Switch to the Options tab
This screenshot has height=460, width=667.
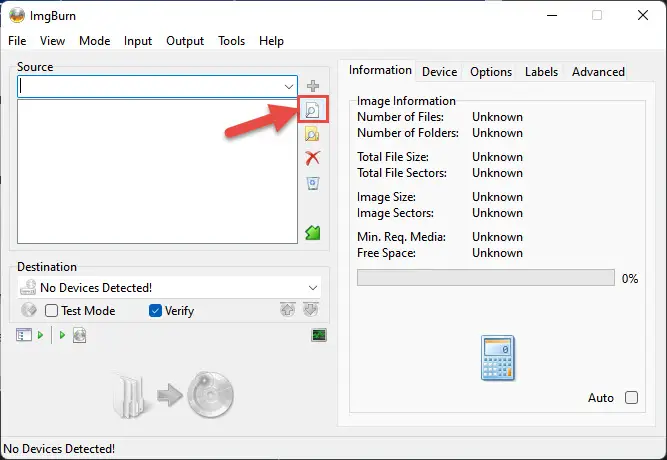[491, 72]
